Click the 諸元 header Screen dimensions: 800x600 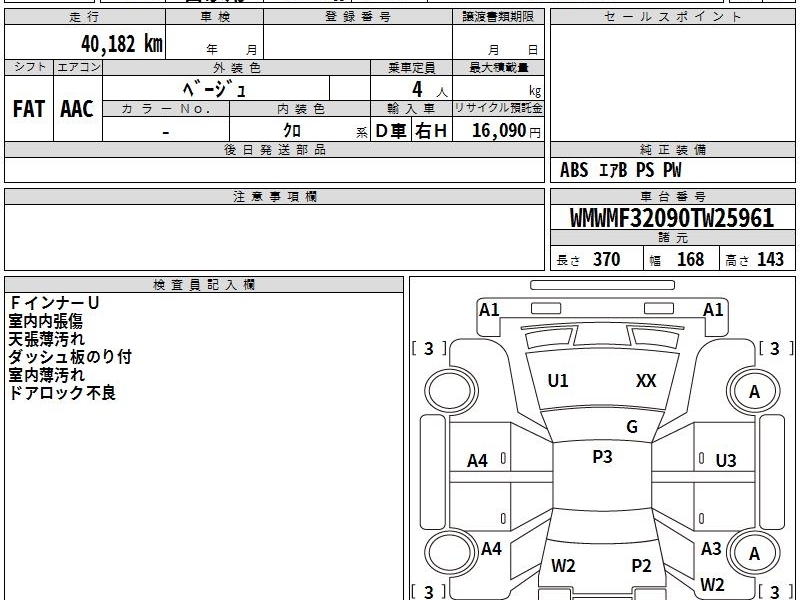672,238
